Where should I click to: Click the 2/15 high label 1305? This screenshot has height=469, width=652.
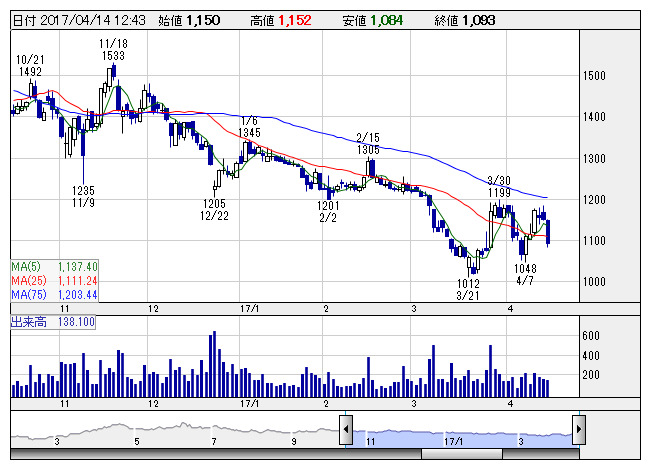click(x=369, y=148)
